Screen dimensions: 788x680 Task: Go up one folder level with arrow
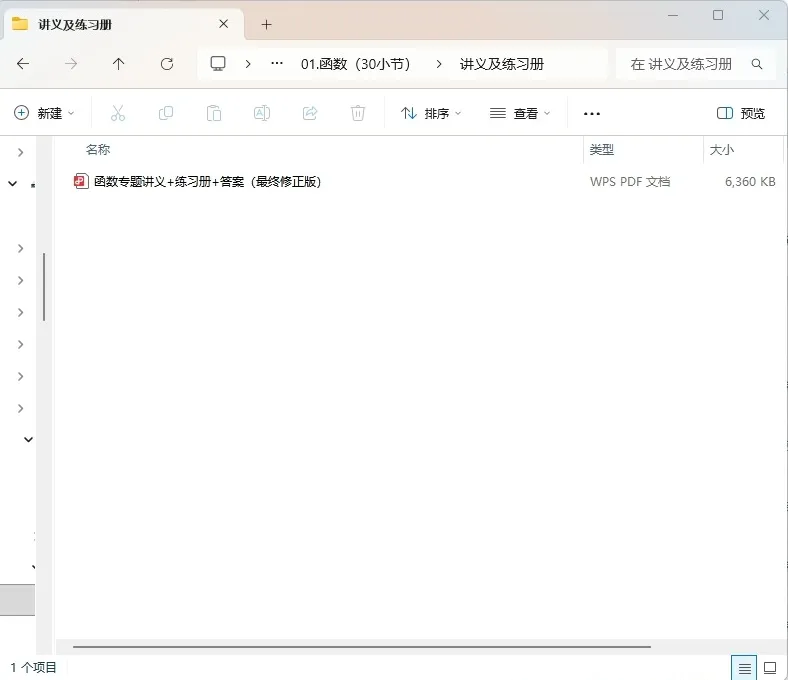click(x=119, y=64)
